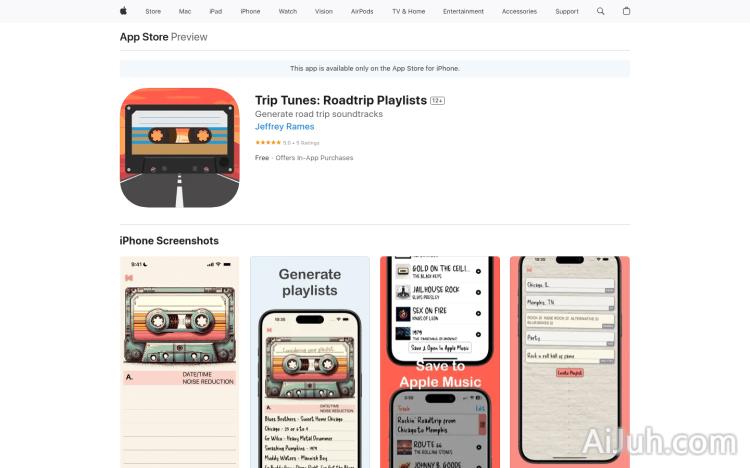Screen dimensions: 750x468
Task: Go to the iPad section
Action: (x=215, y=11)
